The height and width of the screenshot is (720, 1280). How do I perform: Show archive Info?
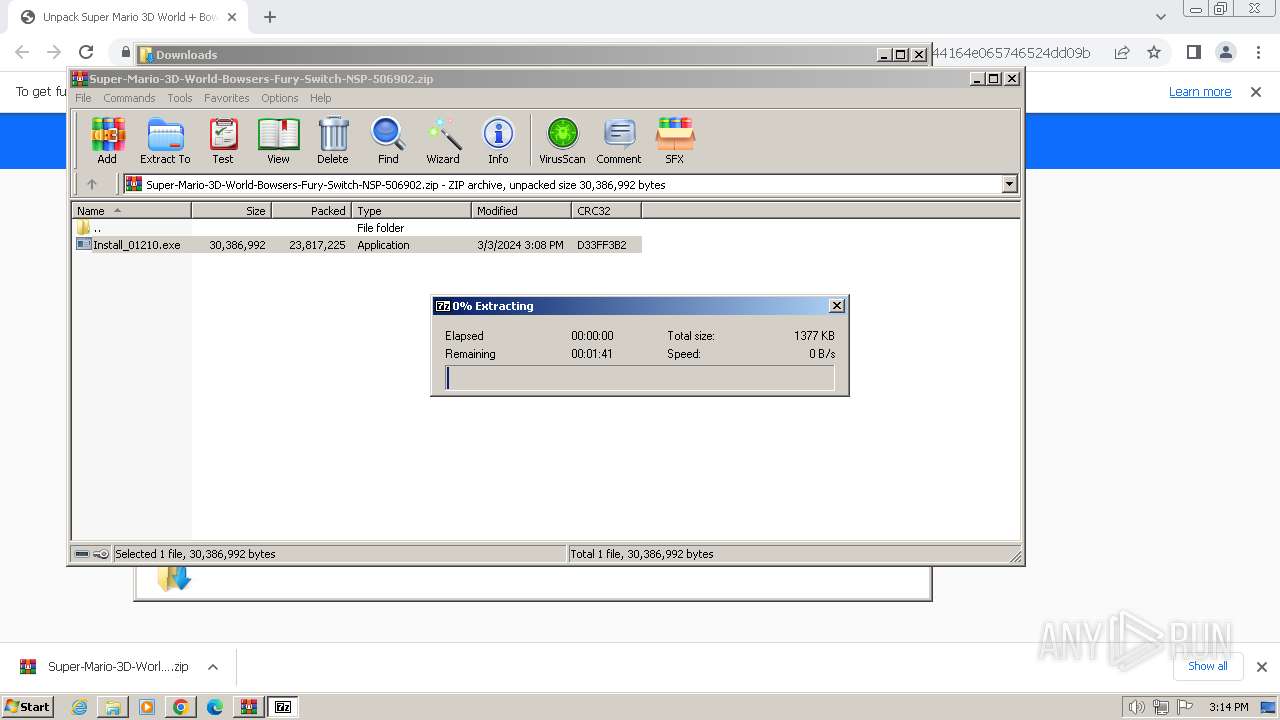tap(498, 140)
